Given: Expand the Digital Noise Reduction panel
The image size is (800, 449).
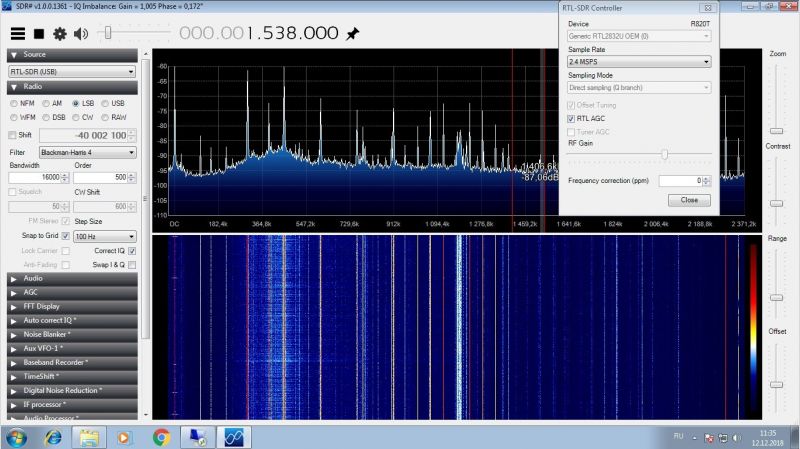Looking at the screenshot, I should point(72,391).
